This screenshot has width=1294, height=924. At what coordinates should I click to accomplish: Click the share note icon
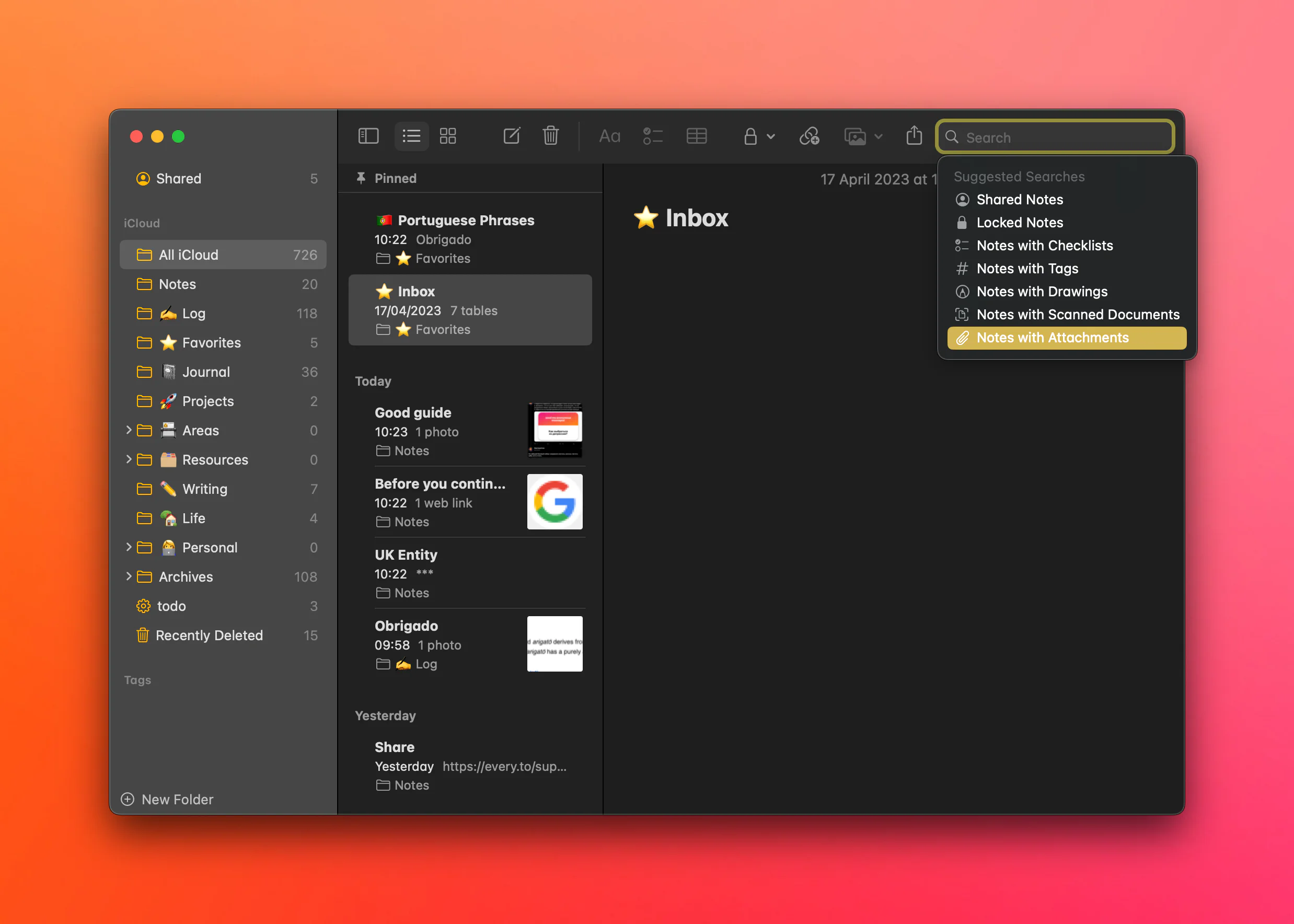click(x=914, y=136)
